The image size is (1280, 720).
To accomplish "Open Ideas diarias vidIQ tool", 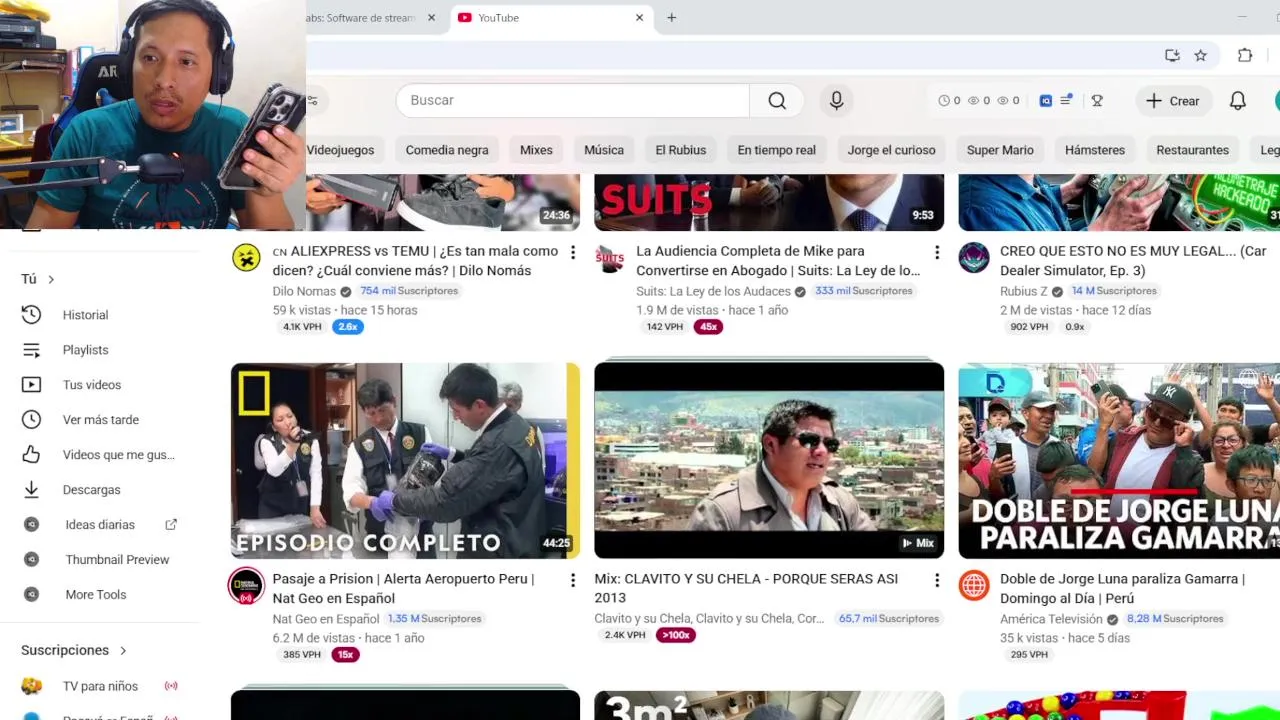I will click(x=100, y=525).
